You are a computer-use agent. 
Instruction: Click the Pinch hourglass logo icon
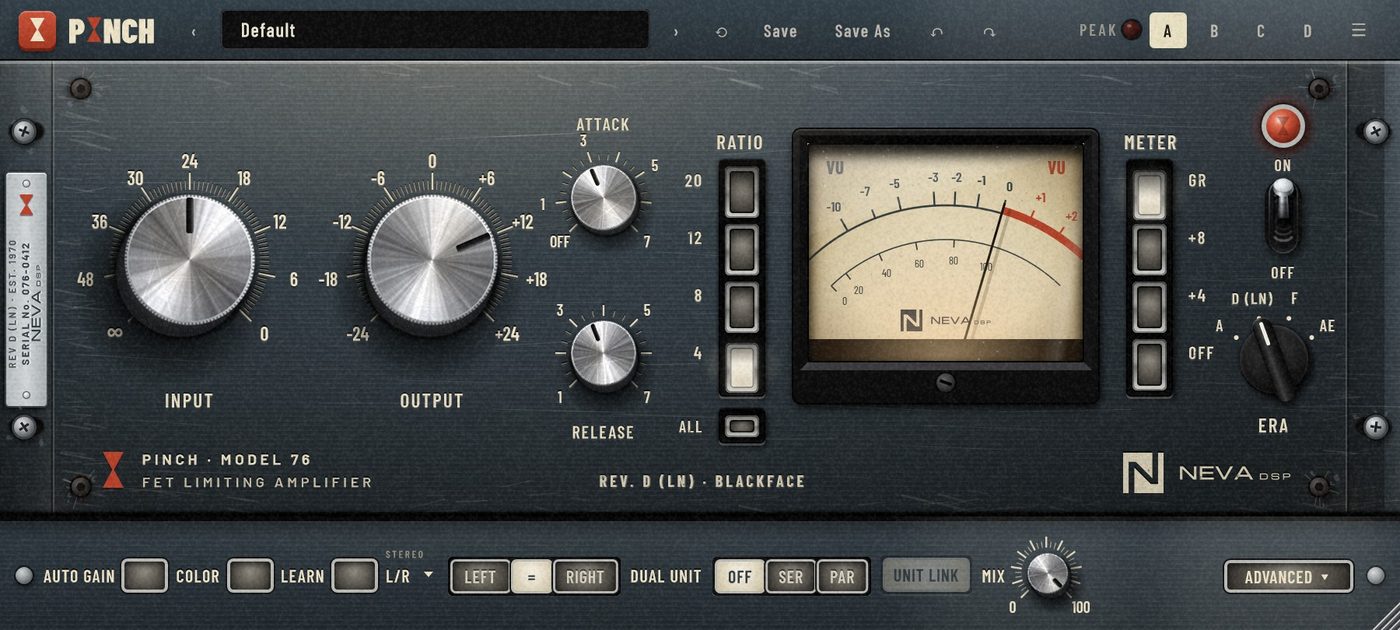pyautogui.click(x=38, y=31)
